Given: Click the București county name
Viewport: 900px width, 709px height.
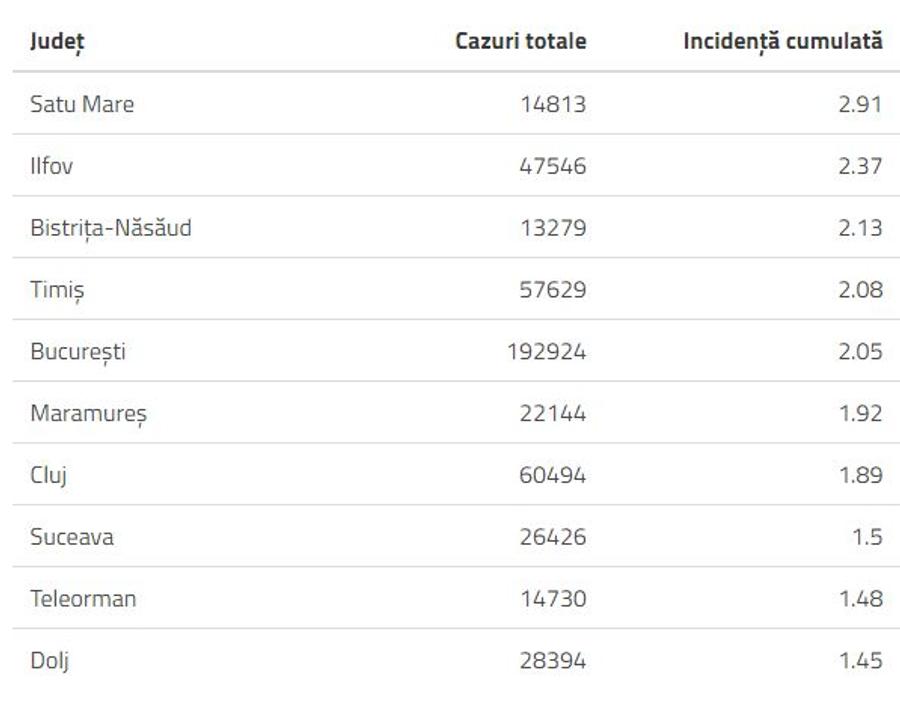Looking at the screenshot, I should pyautogui.click(x=77, y=352).
